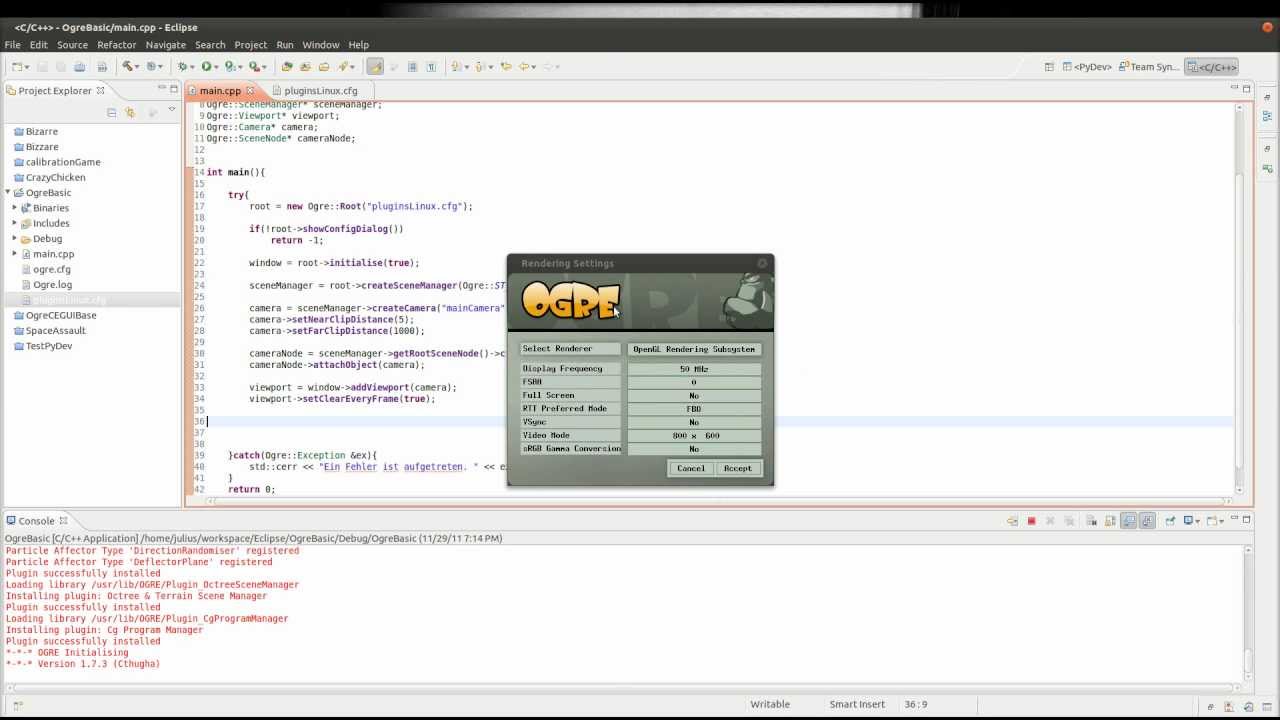
Task: Select the OgreCEGUIBase project
Action: [x=61, y=315]
